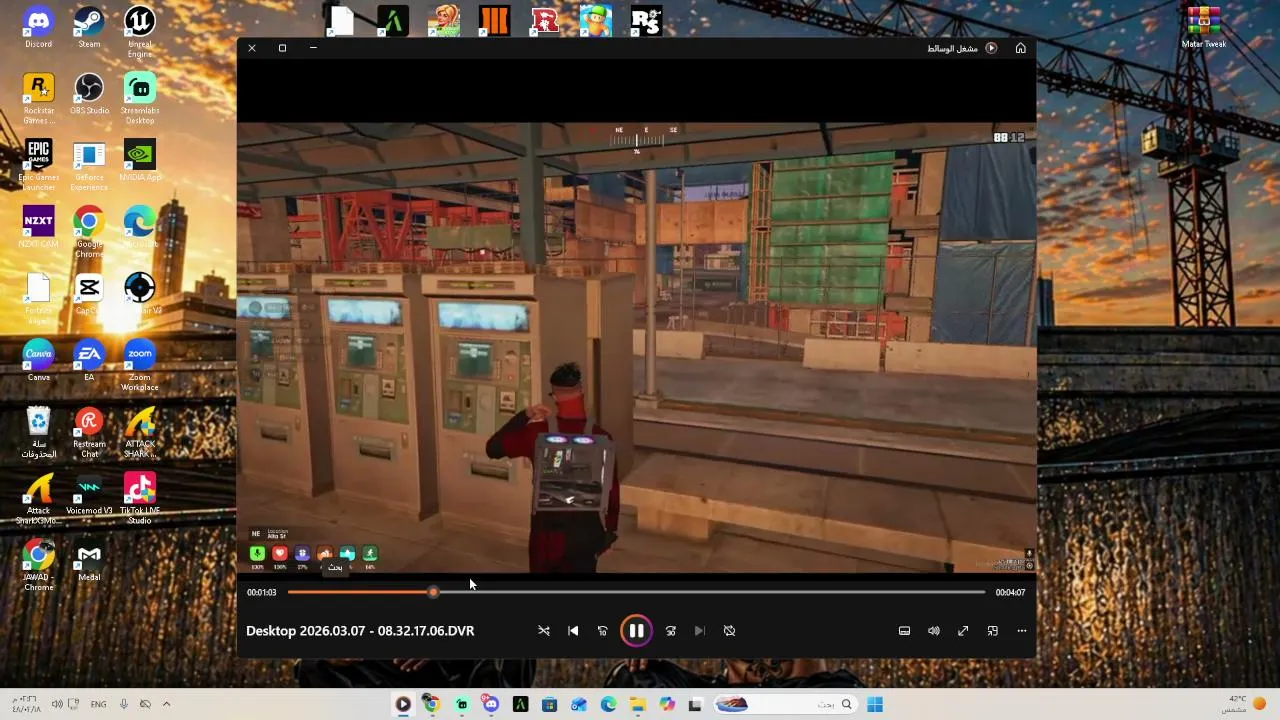
Task: Select the JAWAD - Chrome profile shortcut
Action: (38, 566)
